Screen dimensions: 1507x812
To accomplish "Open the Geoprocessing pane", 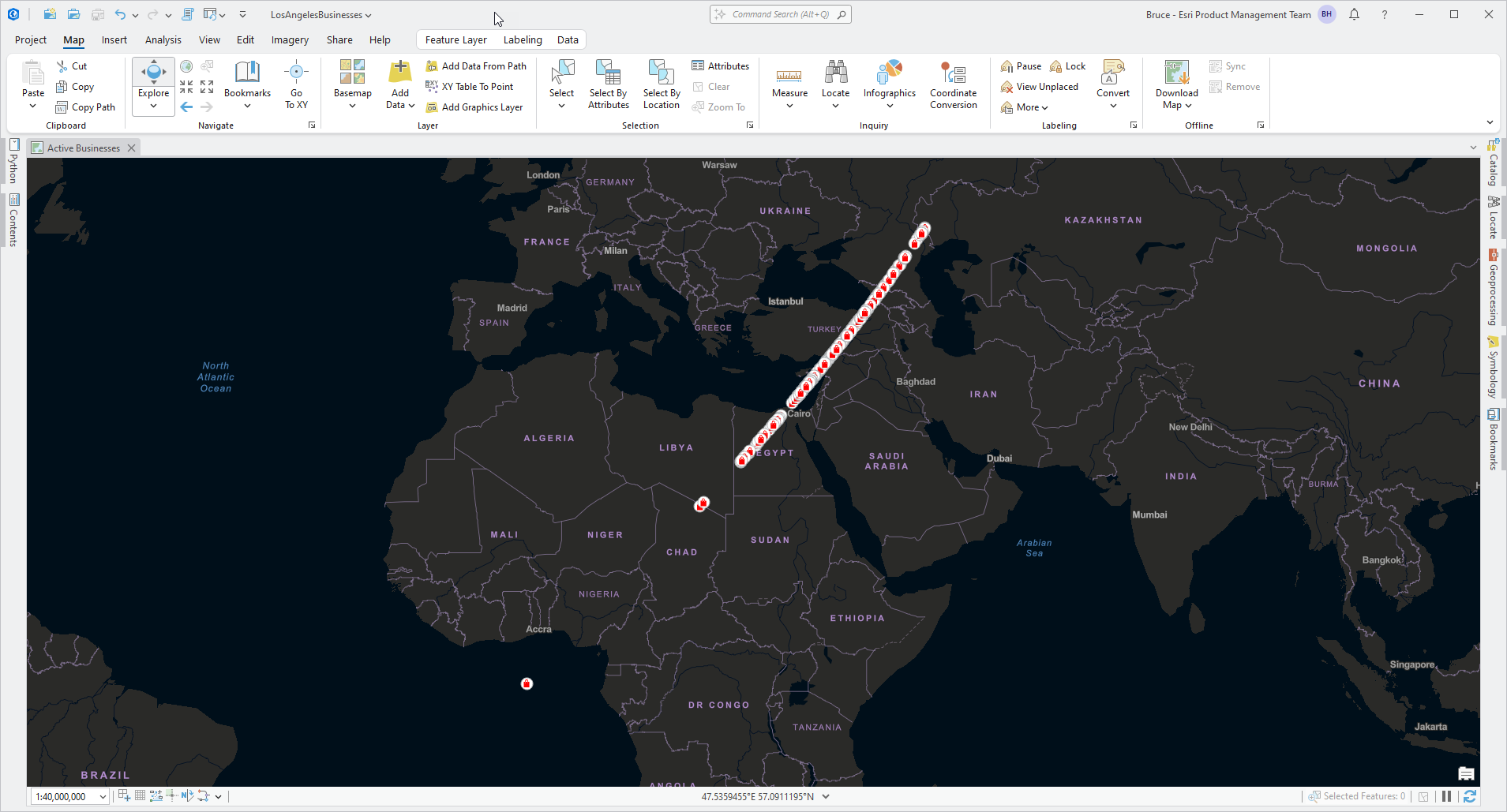I will (x=1493, y=284).
